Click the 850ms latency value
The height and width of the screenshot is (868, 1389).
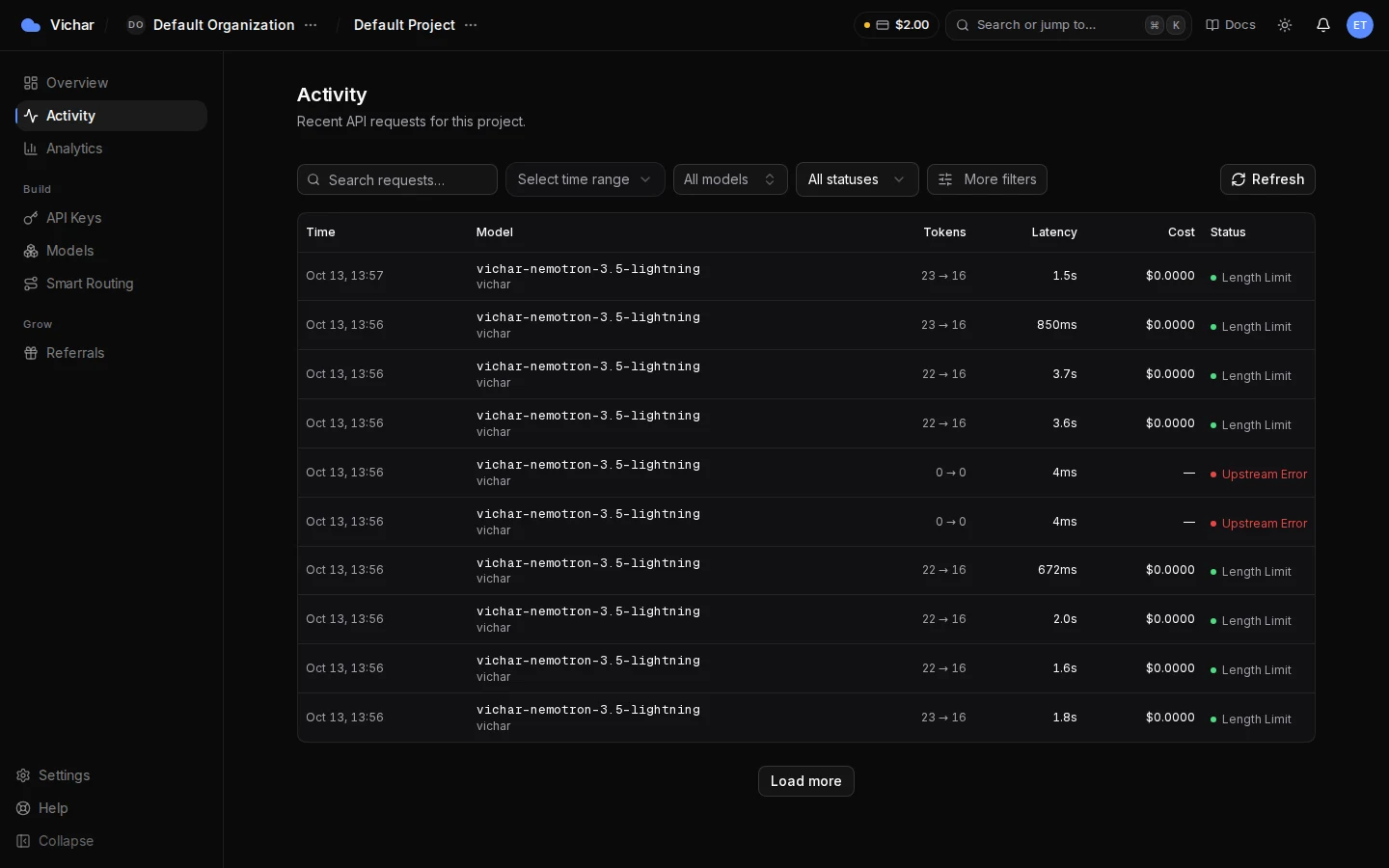1056,325
